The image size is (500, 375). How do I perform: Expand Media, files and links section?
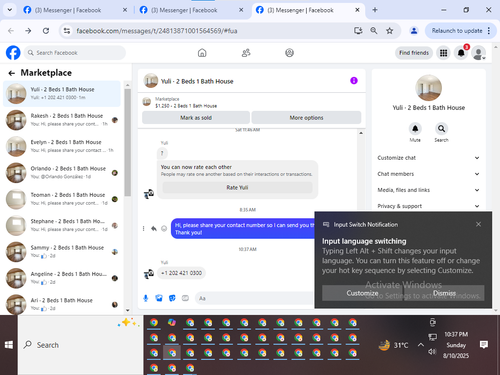tap(429, 190)
